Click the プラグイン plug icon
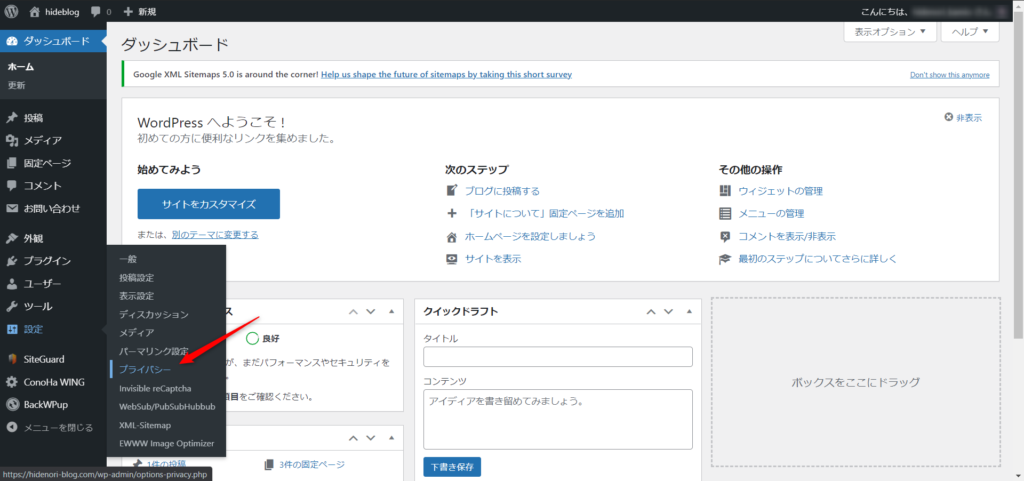 (11, 261)
